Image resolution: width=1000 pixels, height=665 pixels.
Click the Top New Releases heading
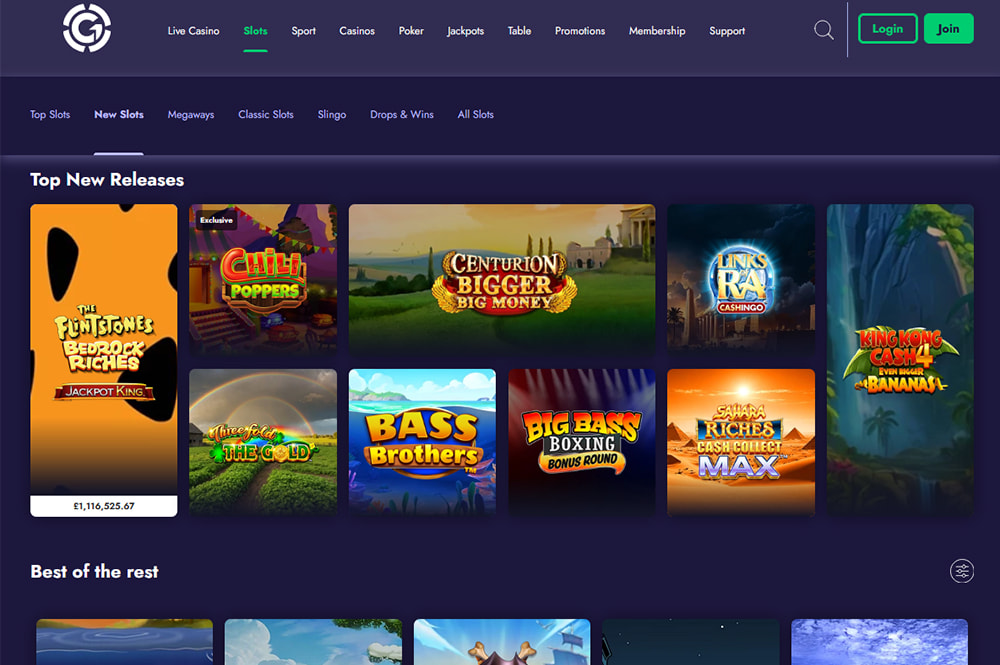[107, 180]
